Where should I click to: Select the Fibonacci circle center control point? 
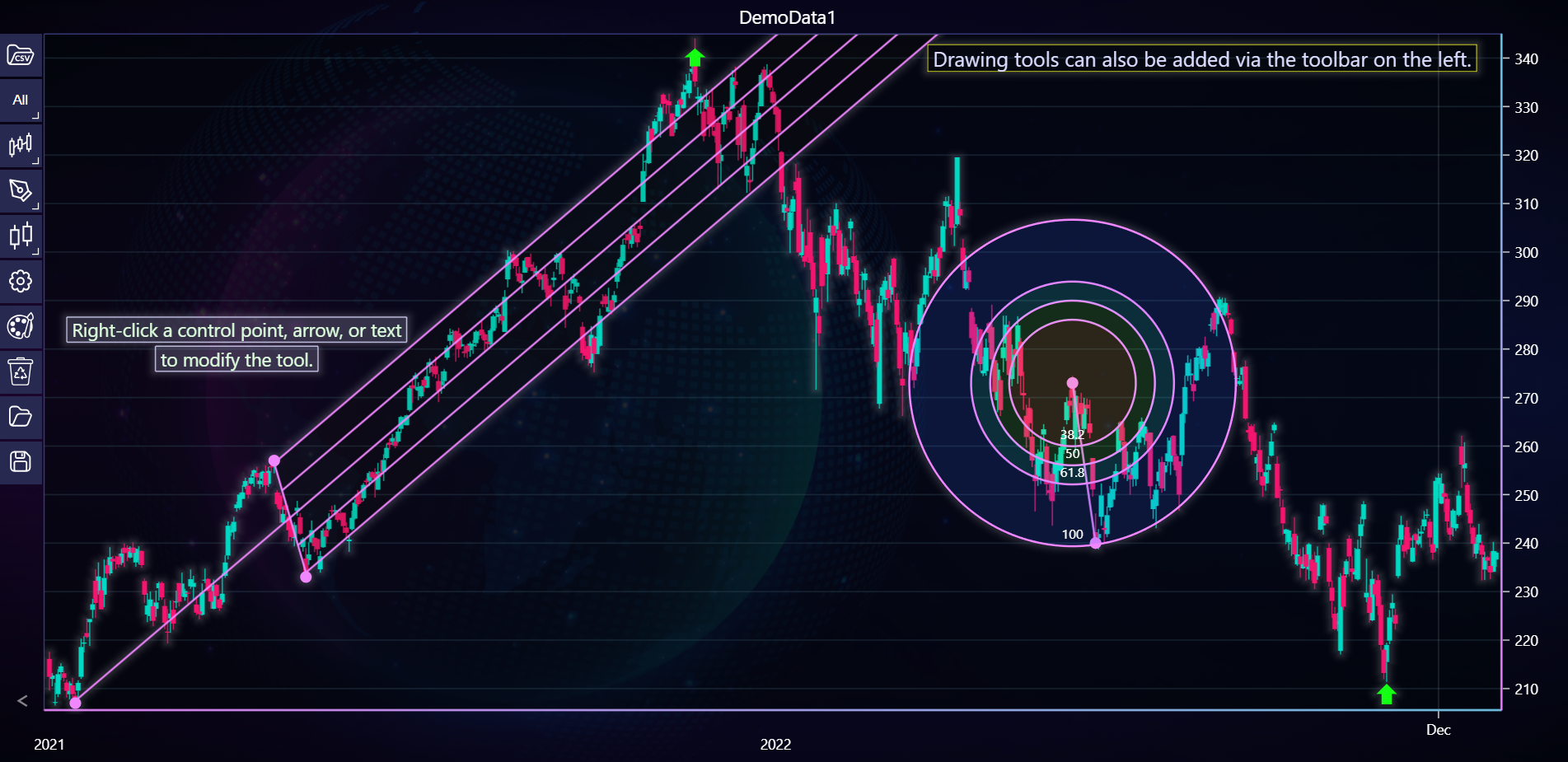pyautogui.click(x=1072, y=383)
